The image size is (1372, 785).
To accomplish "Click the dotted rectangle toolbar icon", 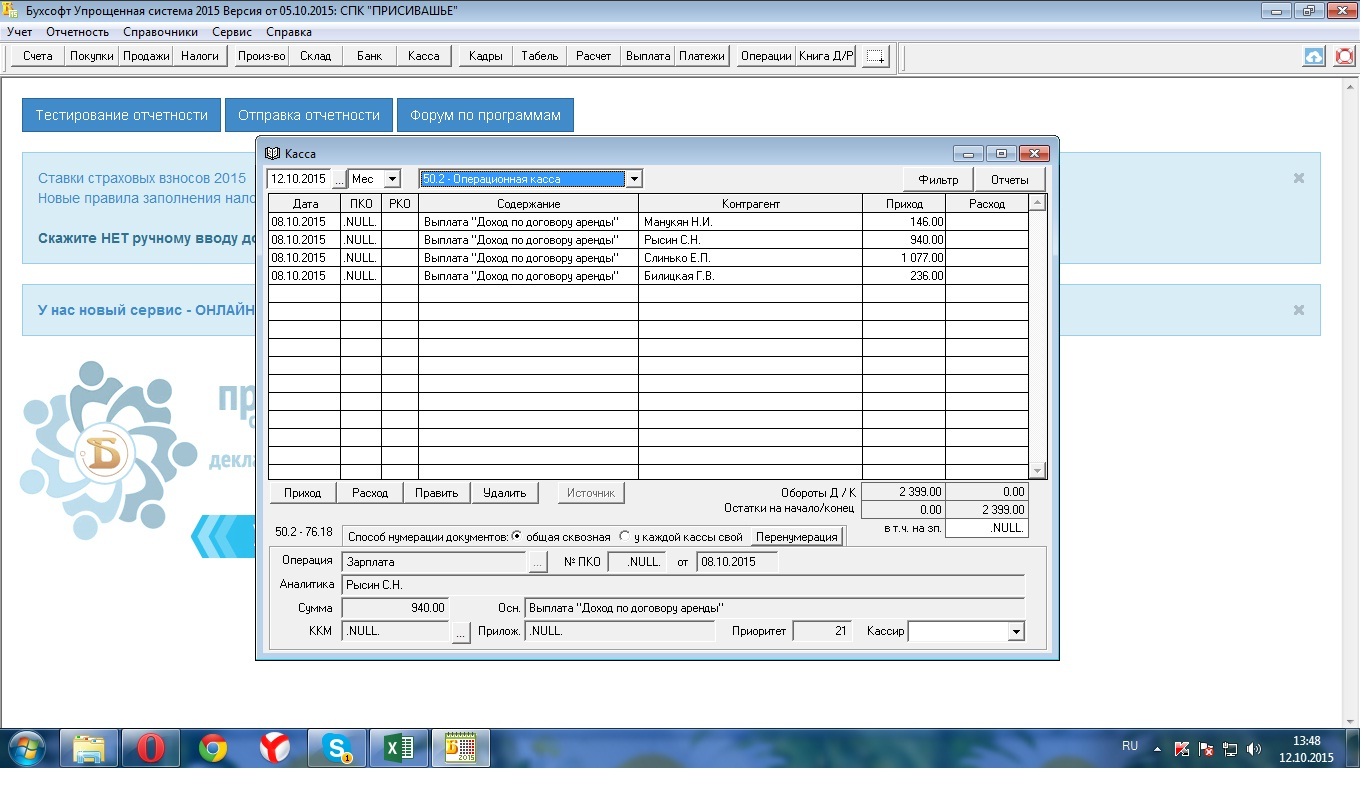I will [x=876, y=57].
